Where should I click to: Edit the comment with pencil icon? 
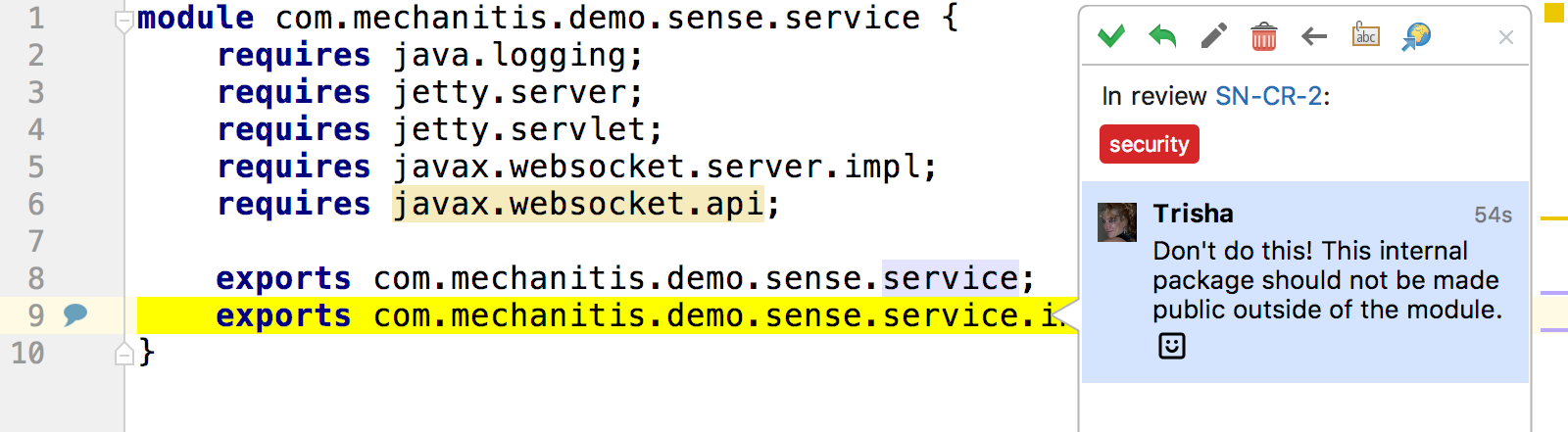tap(1213, 37)
